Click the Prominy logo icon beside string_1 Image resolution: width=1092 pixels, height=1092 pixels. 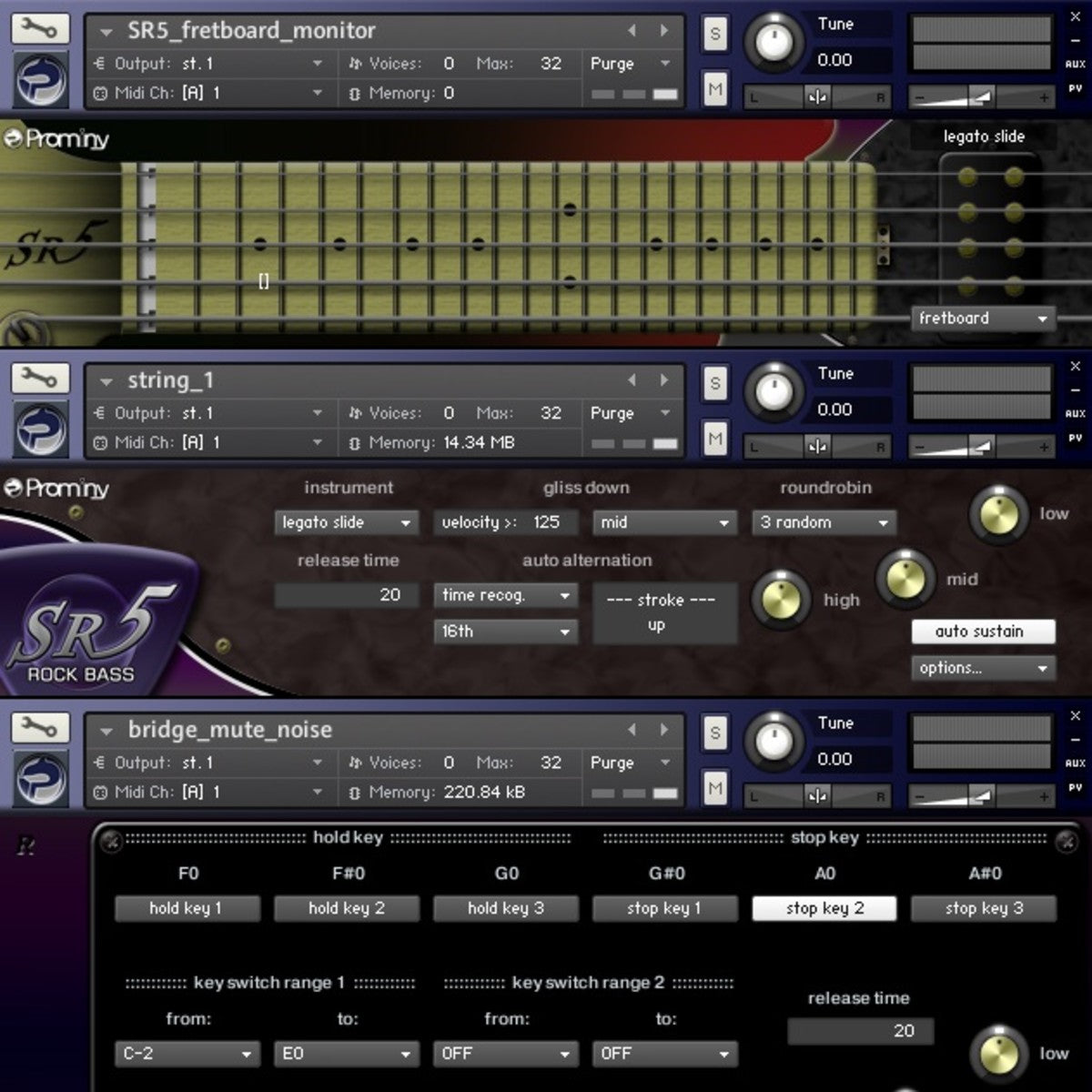click(41, 429)
